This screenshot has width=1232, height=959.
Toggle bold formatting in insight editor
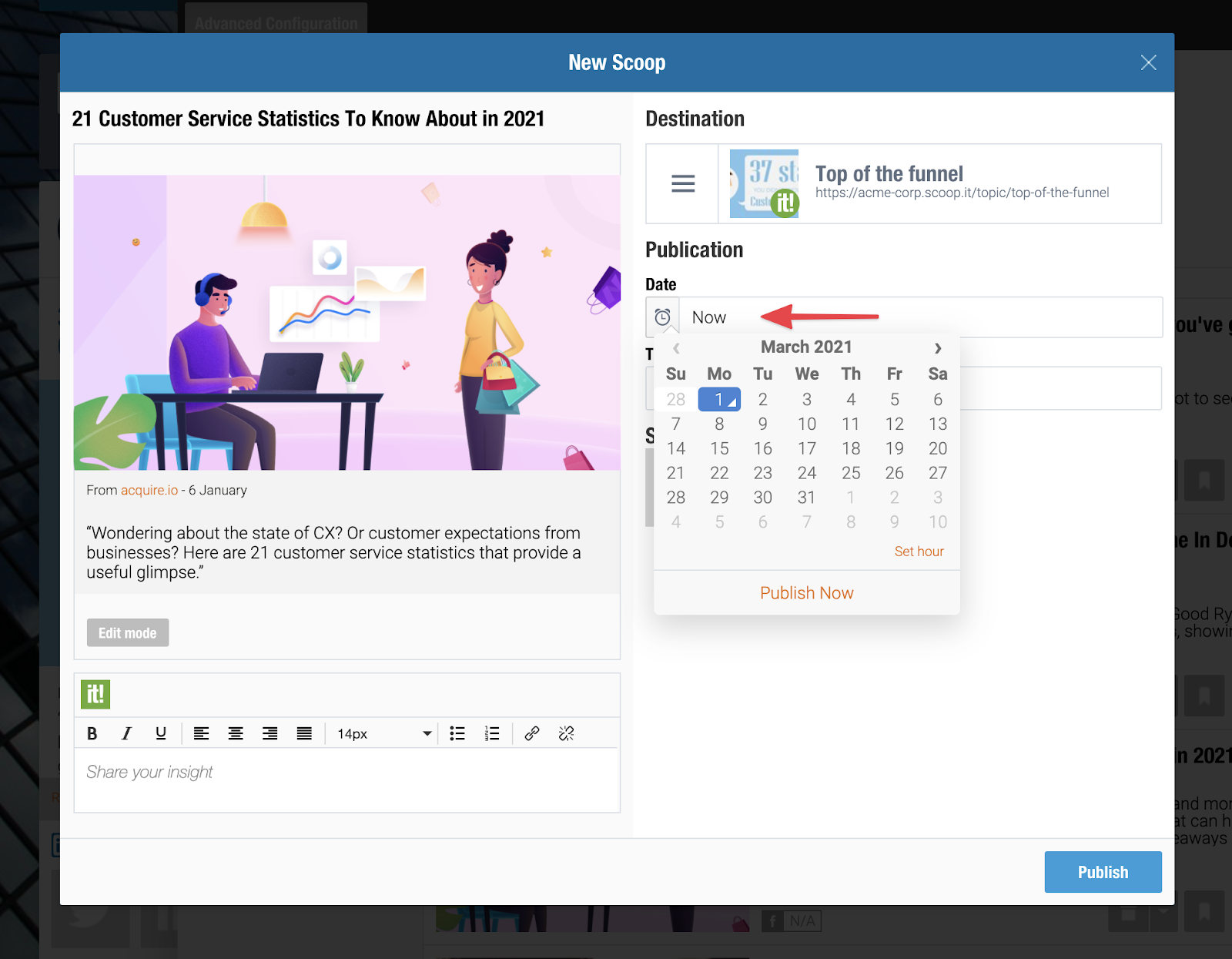[92, 733]
